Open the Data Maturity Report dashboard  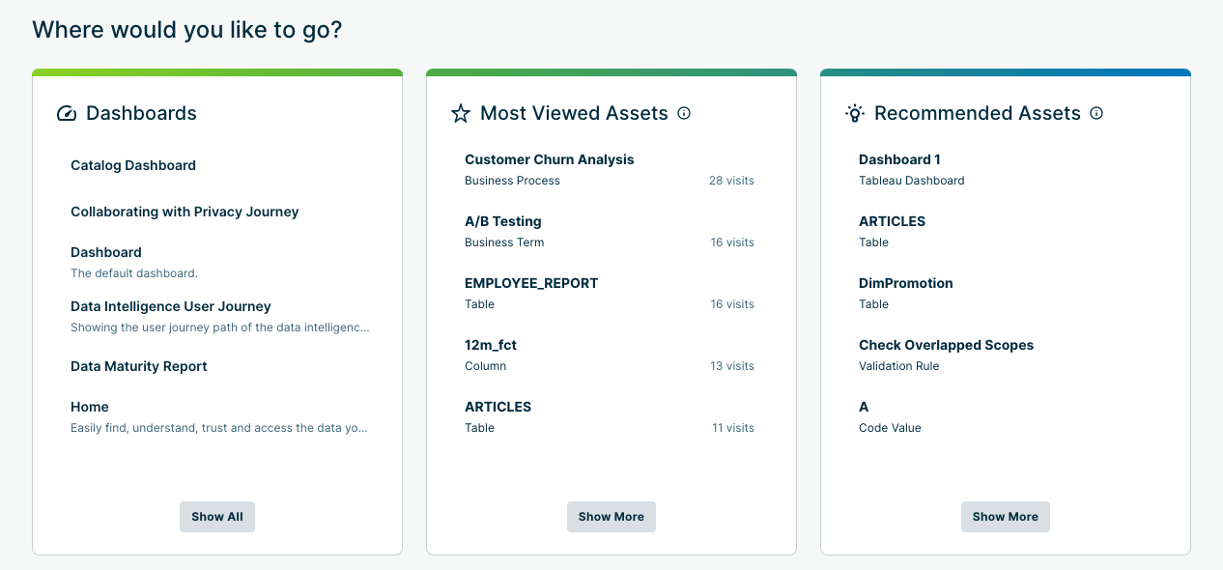tap(138, 367)
